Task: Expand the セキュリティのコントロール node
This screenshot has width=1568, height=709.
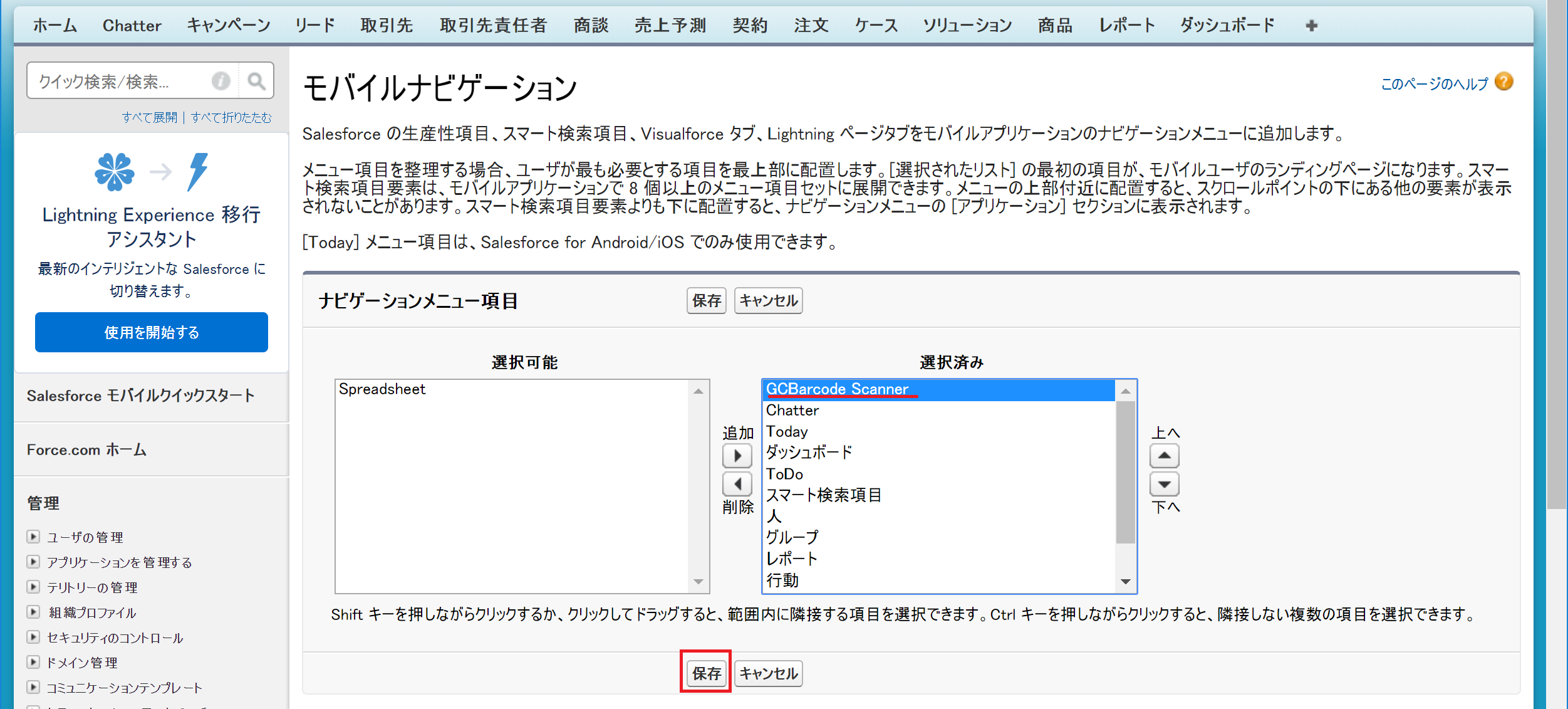Action: (x=33, y=637)
